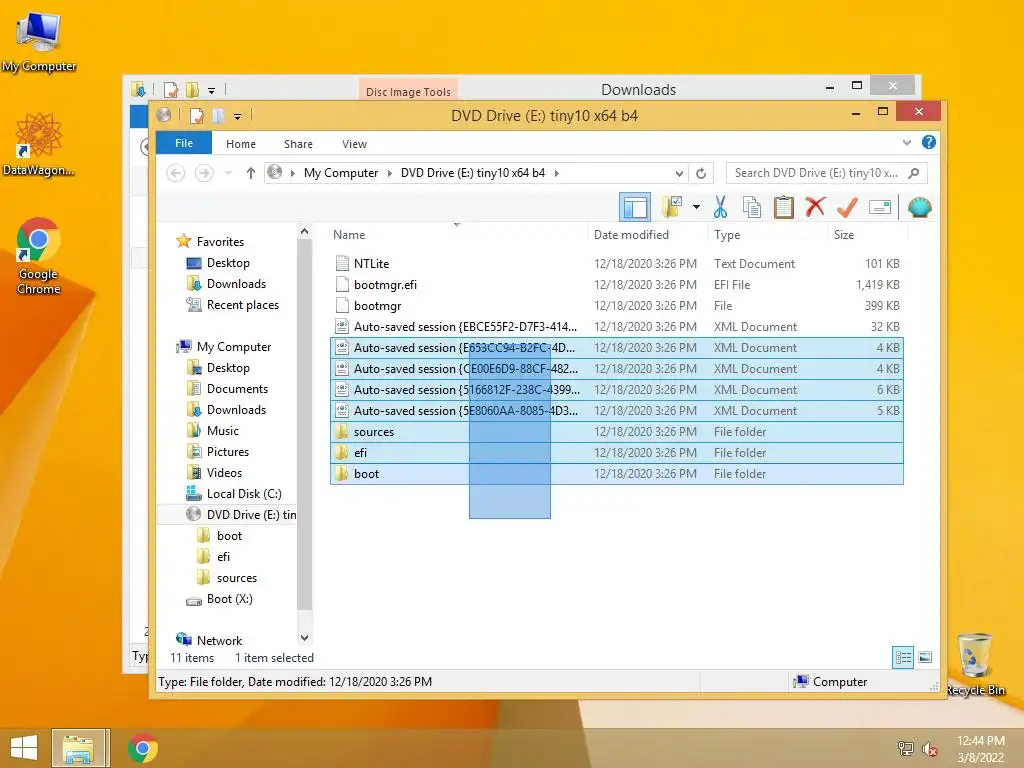Image resolution: width=1024 pixels, height=768 pixels.
Task: Select the NTLite text document
Action: 617,264
